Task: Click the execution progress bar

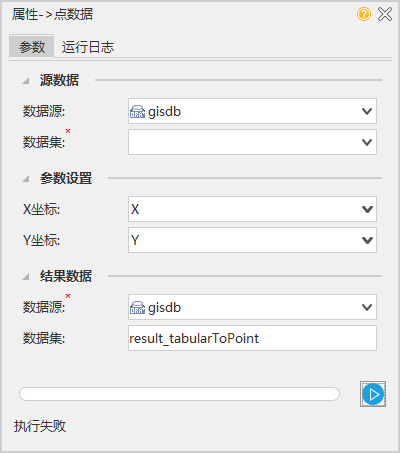Action: (x=179, y=394)
